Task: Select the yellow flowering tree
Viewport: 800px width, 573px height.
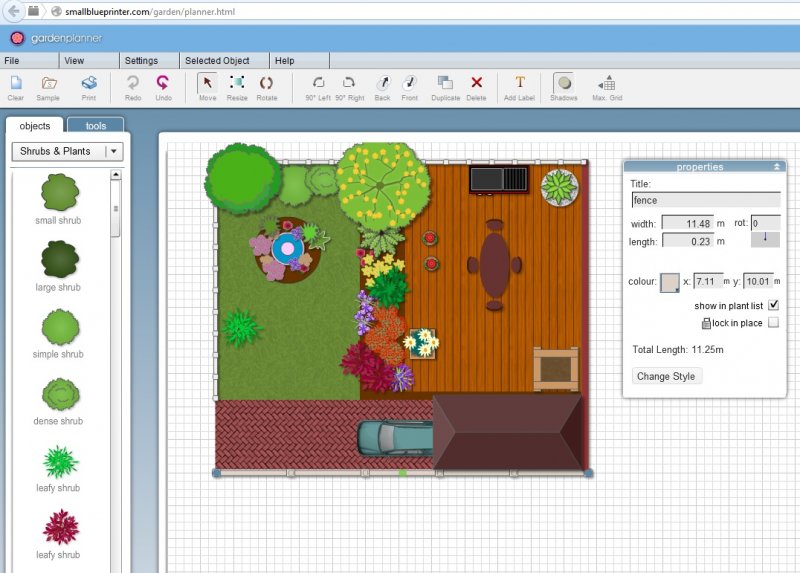Action: pos(383,186)
